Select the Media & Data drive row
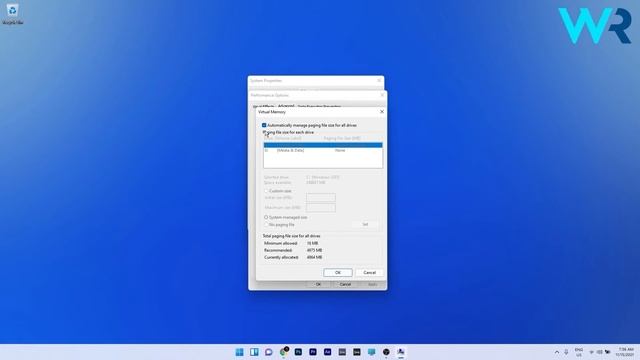Viewport: 640px width, 360px height. pos(323,151)
